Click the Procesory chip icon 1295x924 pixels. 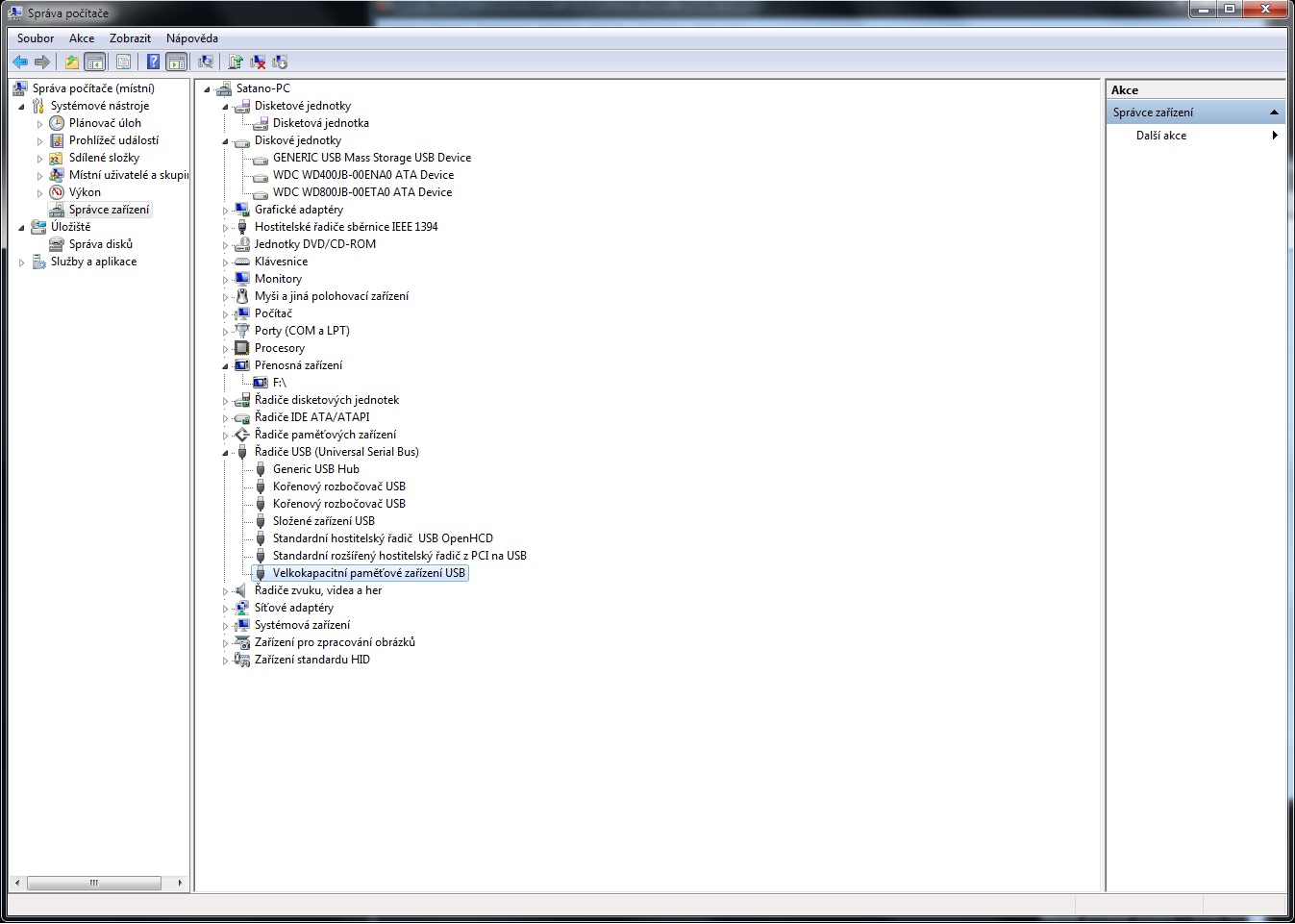pyautogui.click(x=242, y=348)
